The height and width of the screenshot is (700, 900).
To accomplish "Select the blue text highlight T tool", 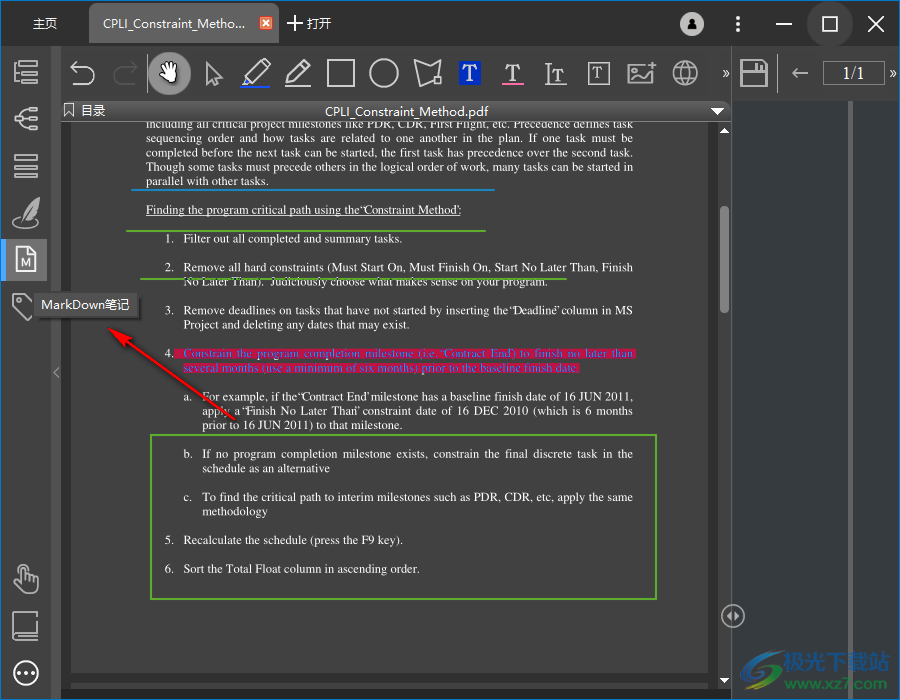I will tap(470, 73).
